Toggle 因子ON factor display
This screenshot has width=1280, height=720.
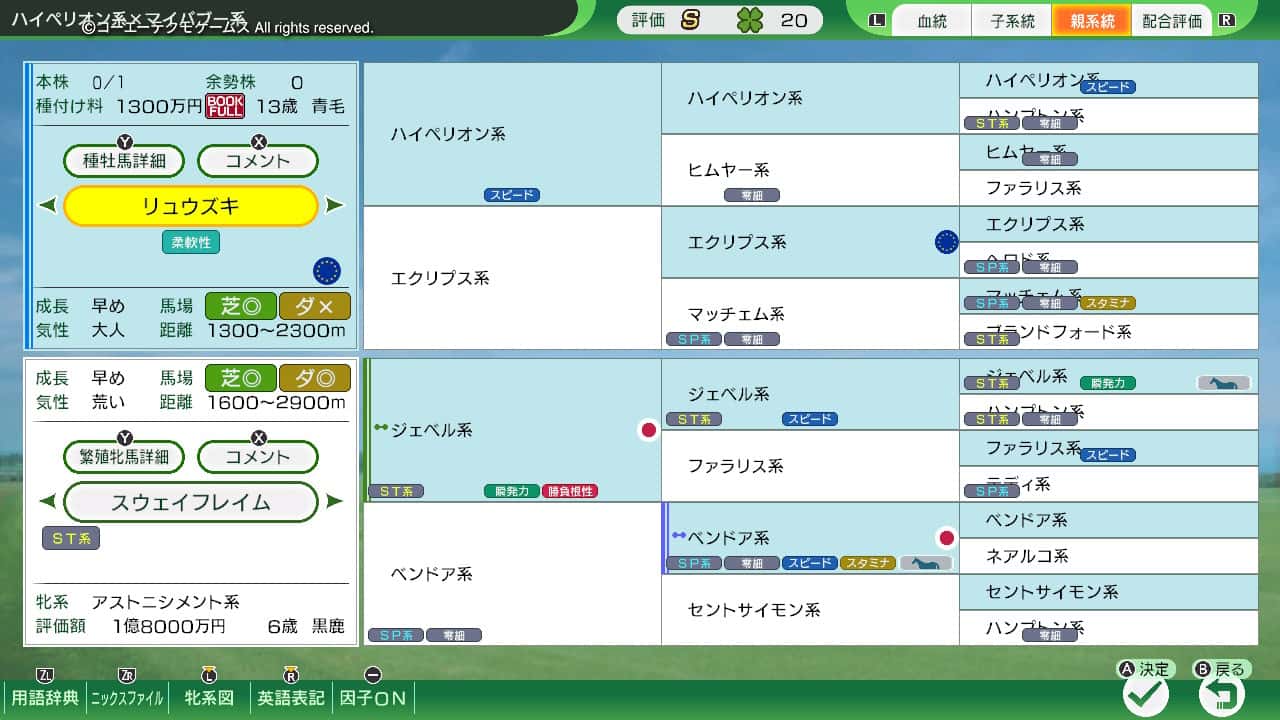(372, 700)
